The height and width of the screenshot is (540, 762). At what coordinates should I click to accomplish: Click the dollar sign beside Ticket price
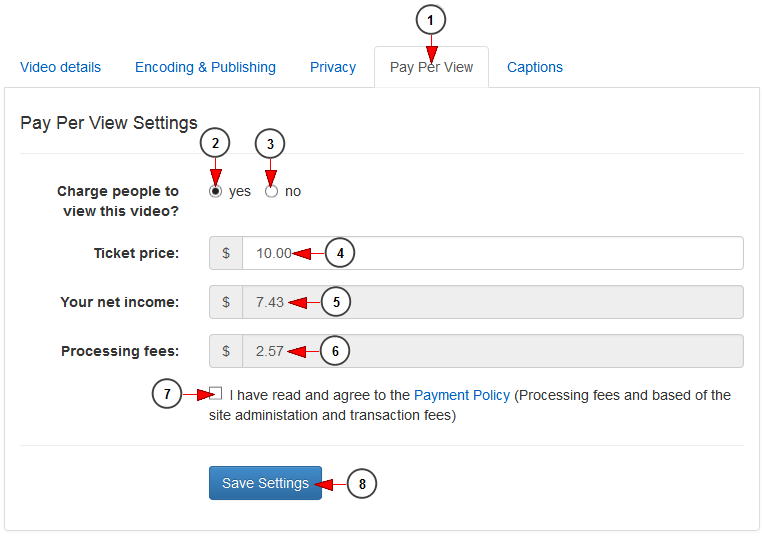click(226, 253)
